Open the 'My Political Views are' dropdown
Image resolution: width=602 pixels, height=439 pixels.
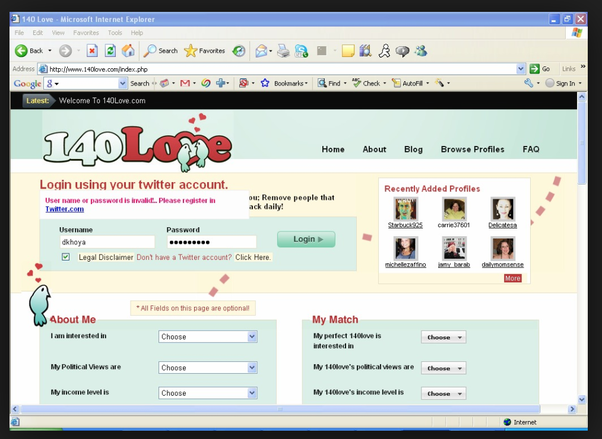[209, 367]
